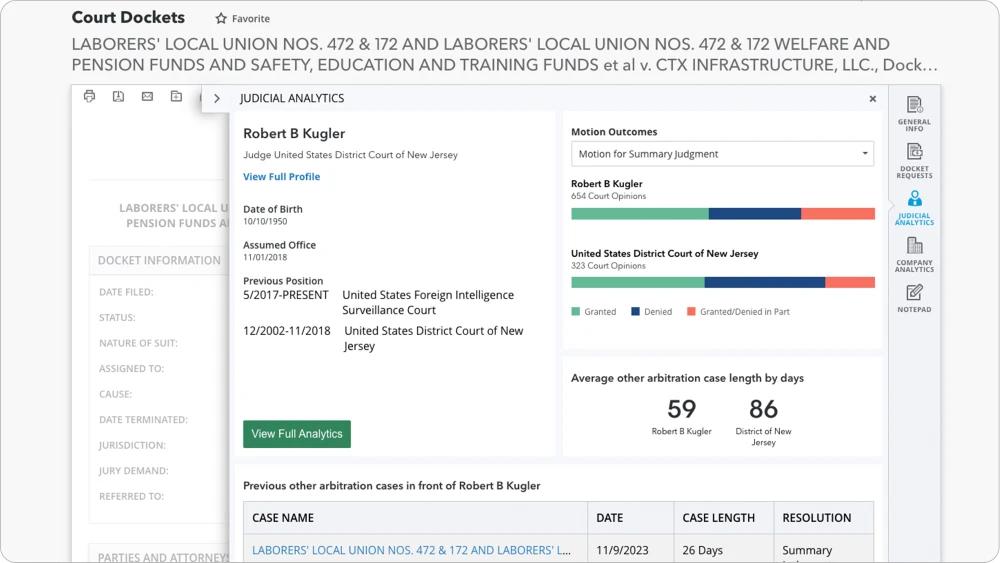
Task: Select the Judicial Analytics sidebar icon
Action: click(914, 207)
